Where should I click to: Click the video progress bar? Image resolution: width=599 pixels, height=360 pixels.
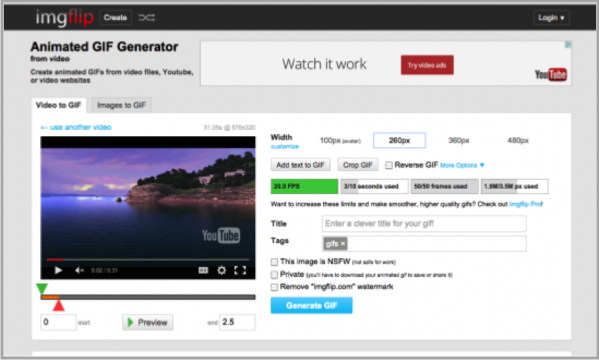pyautogui.click(x=148, y=259)
